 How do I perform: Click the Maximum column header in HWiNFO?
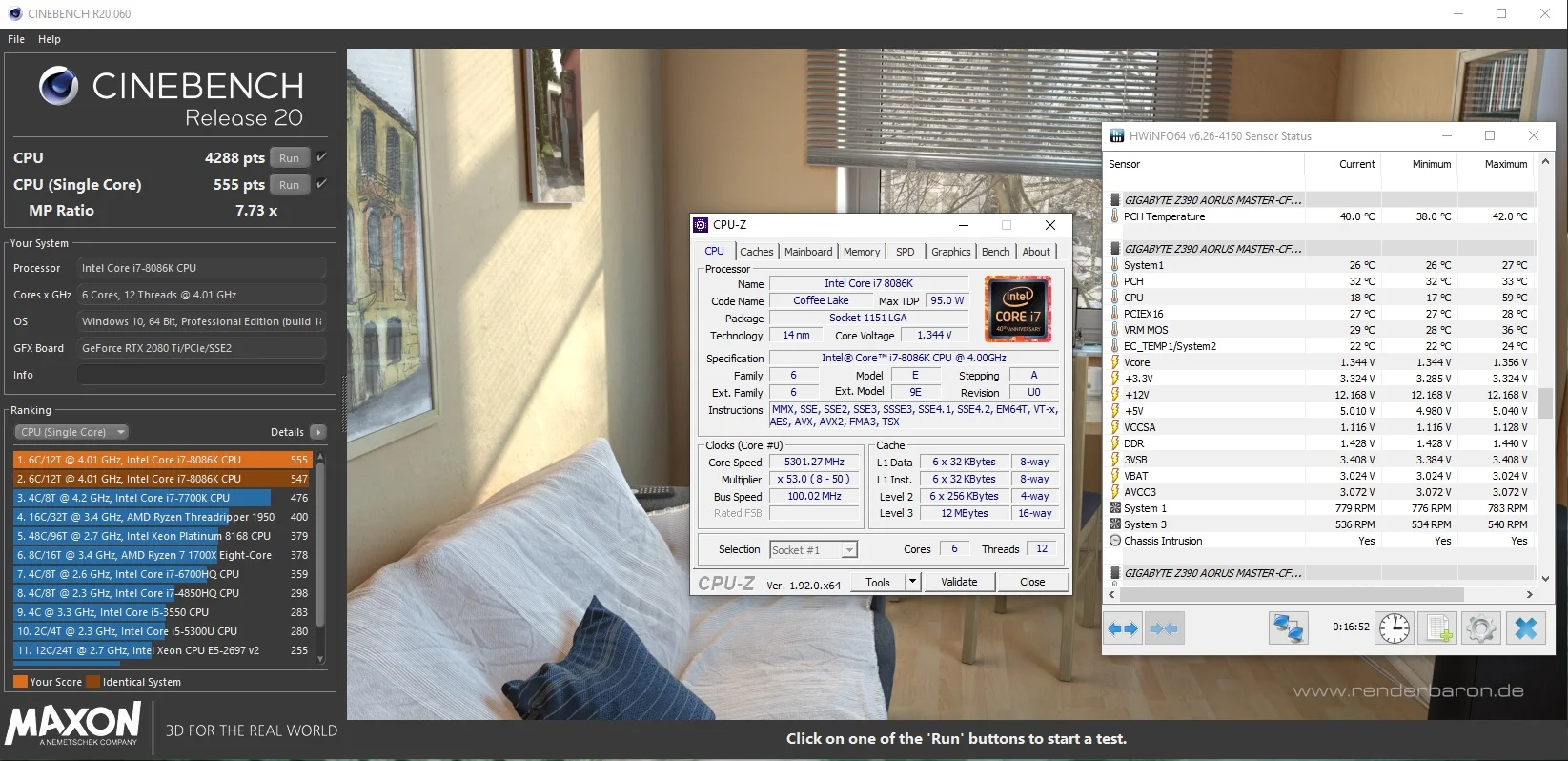click(1506, 164)
